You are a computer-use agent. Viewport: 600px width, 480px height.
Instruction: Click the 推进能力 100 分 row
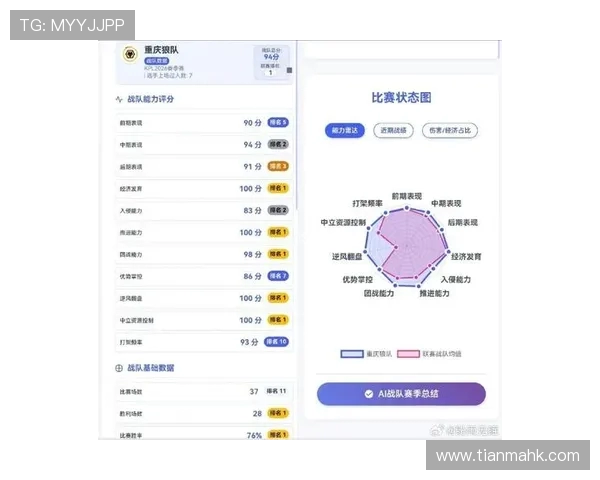point(204,232)
